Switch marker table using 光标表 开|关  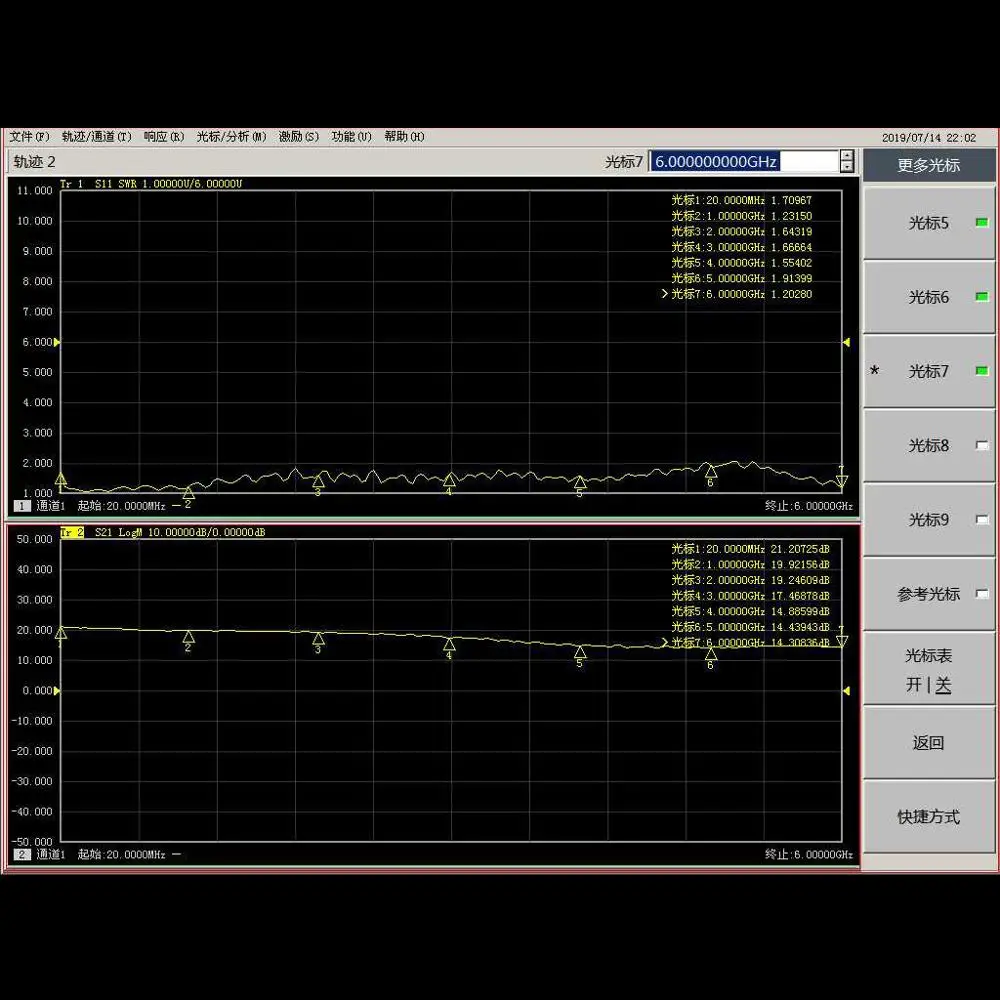[x=928, y=670]
